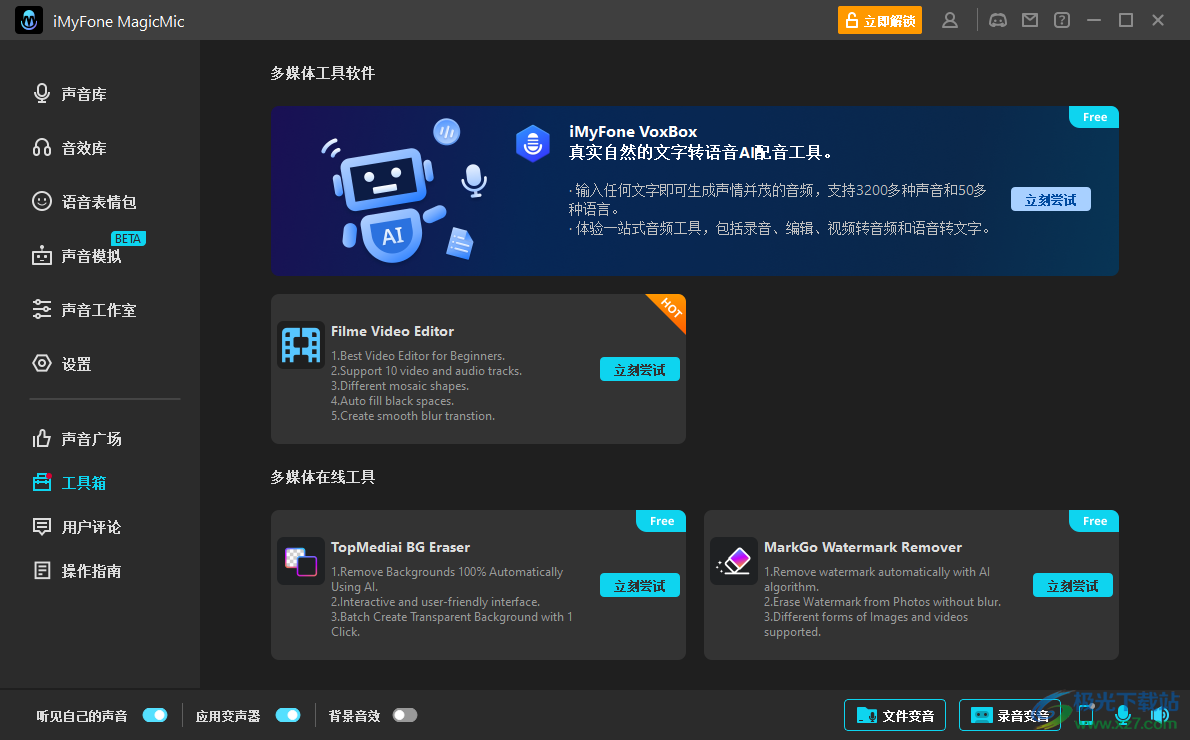Click the 听见自己的声音 label
Viewport: 1190px width, 740px height.
pyautogui.click(x=82, y=716)
